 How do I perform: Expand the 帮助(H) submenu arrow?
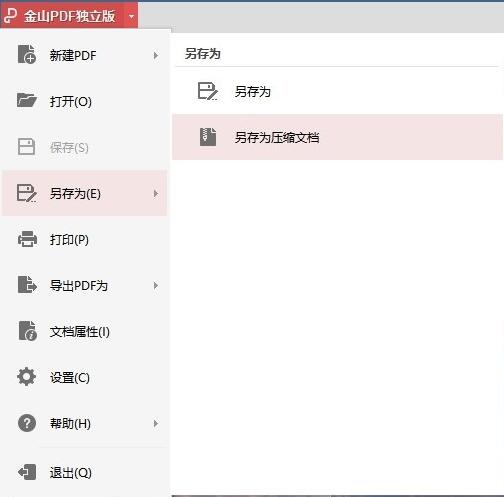(x=156, y=423)
